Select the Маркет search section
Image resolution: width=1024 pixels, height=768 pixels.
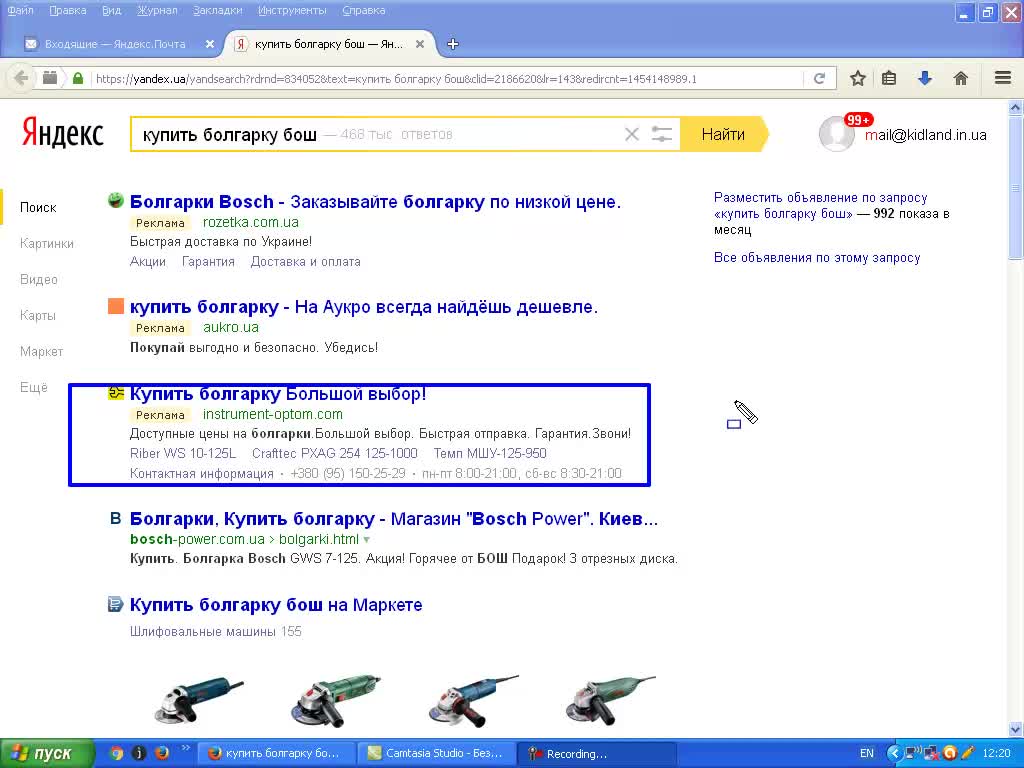tap(42, 351)
